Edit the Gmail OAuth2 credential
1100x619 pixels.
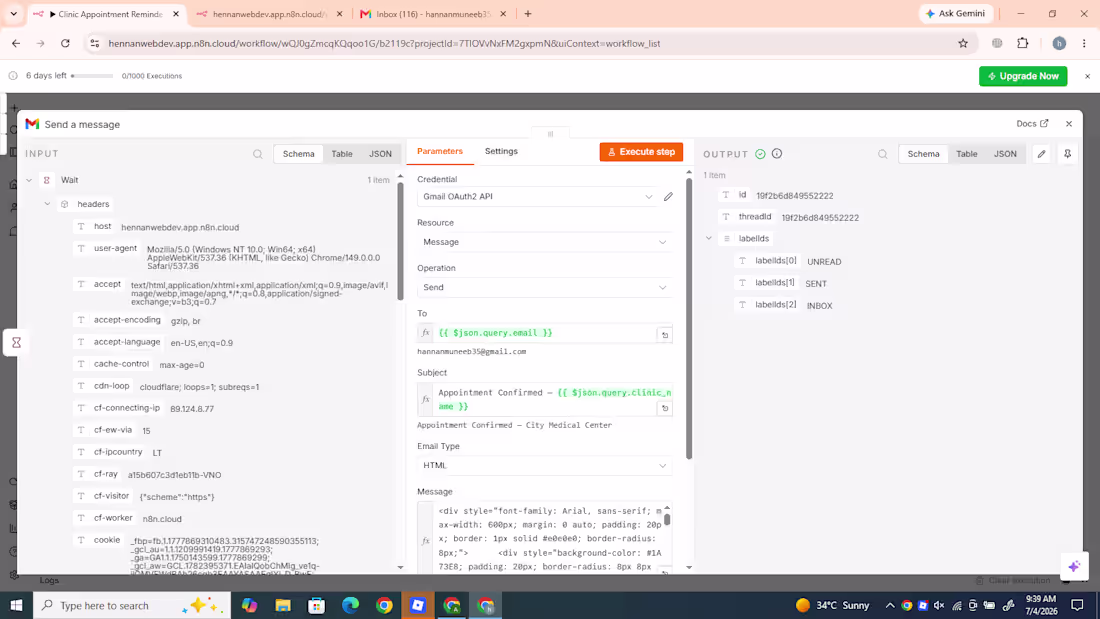668,197
